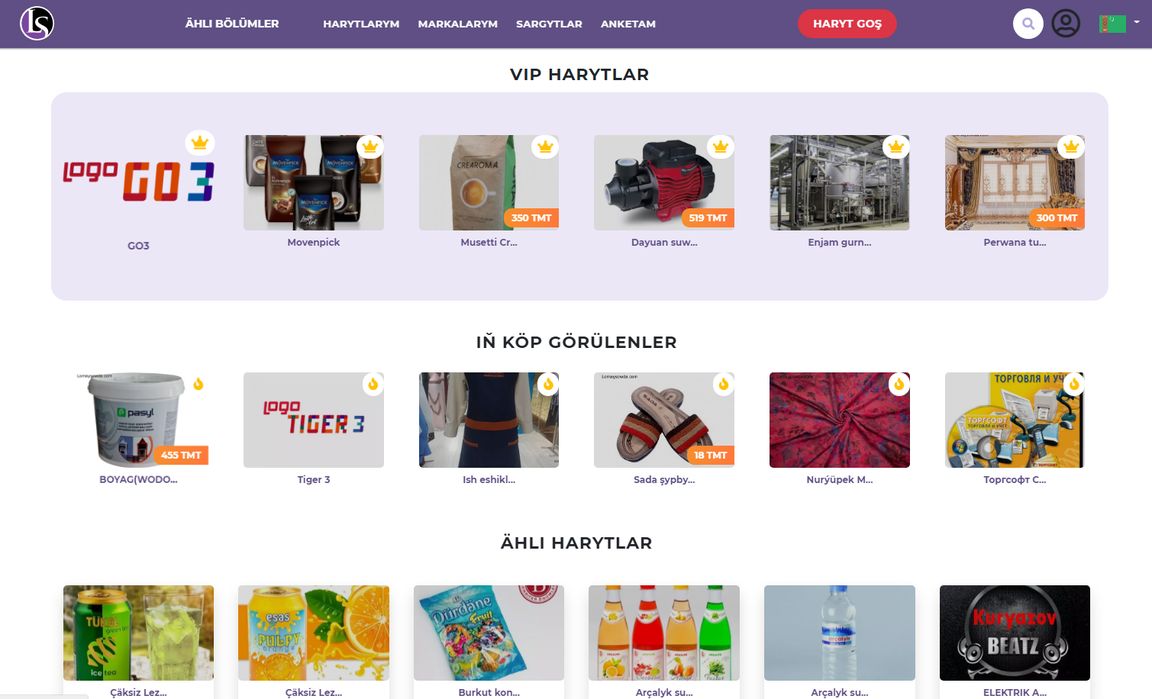Image resolution: width=1152 pixels, height=699 pixels.
Task: Go to SARGYTLAR menu item
Action: point(549,24)
